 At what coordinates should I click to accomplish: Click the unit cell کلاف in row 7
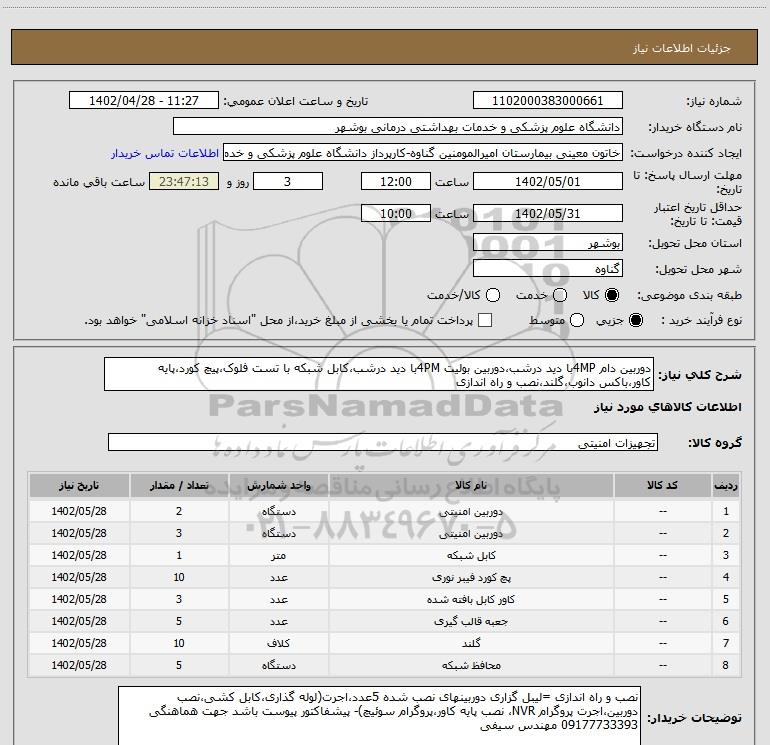coord(278,643)
